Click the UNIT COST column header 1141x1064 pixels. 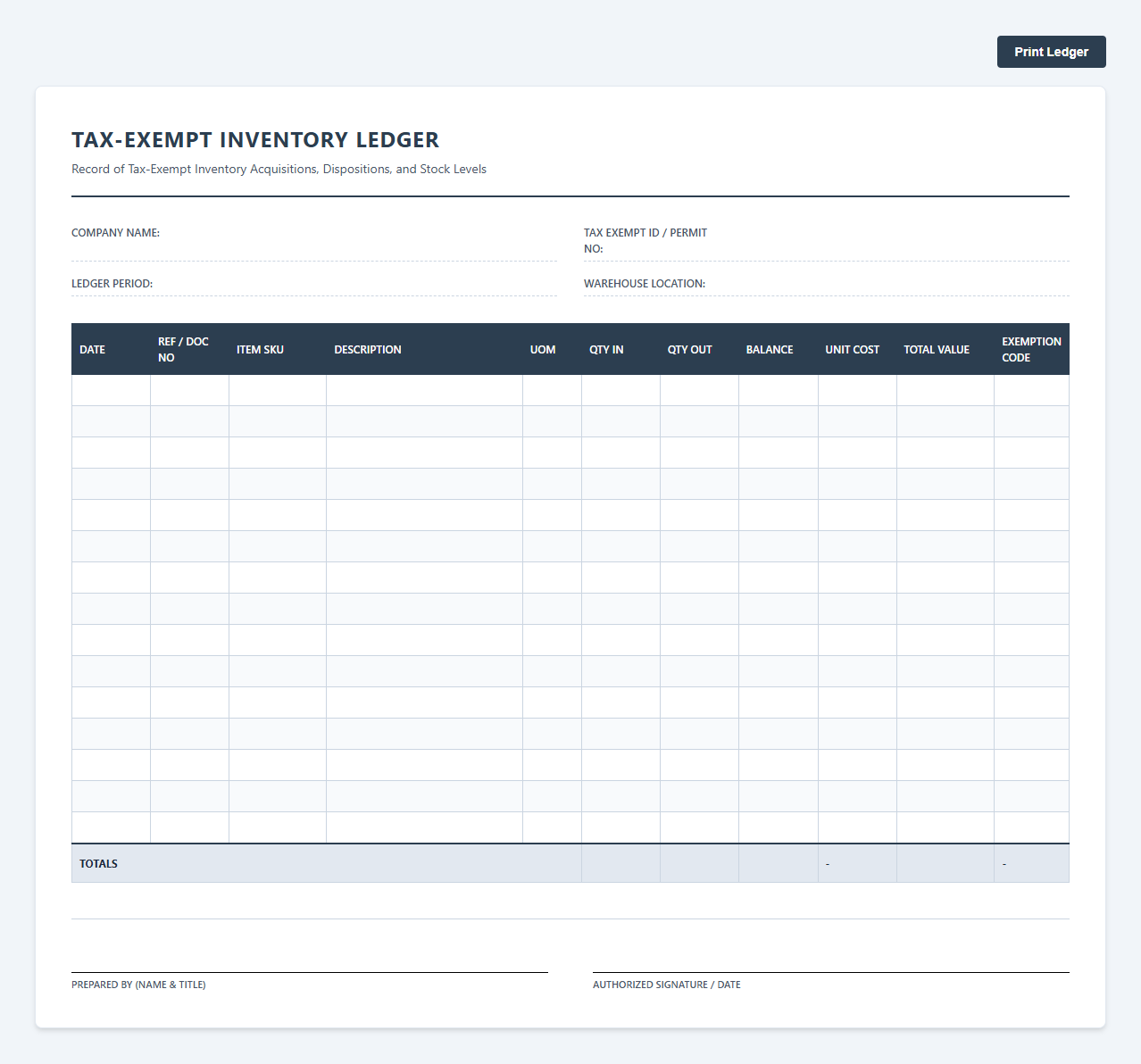click(x=857, y=349)
